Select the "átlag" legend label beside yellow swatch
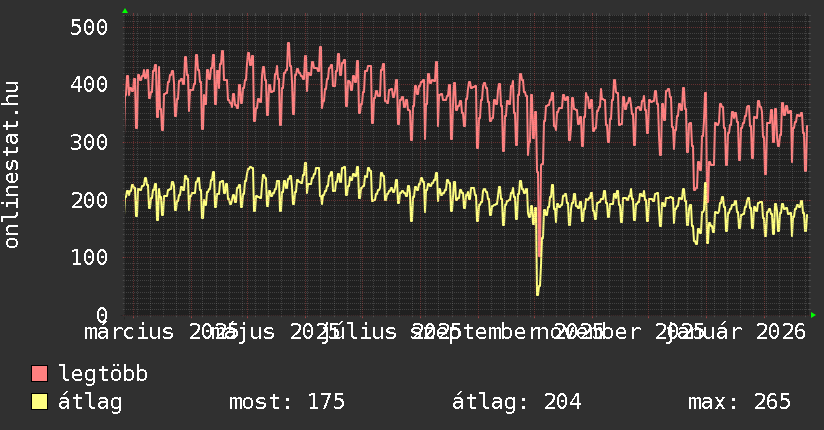824x430 pixels. [91, 402]
